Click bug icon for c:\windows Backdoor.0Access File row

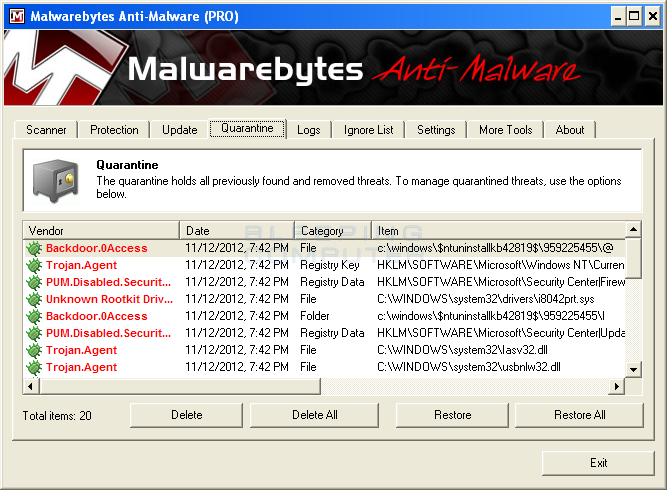pyautogui.click(x=34, y=248)
